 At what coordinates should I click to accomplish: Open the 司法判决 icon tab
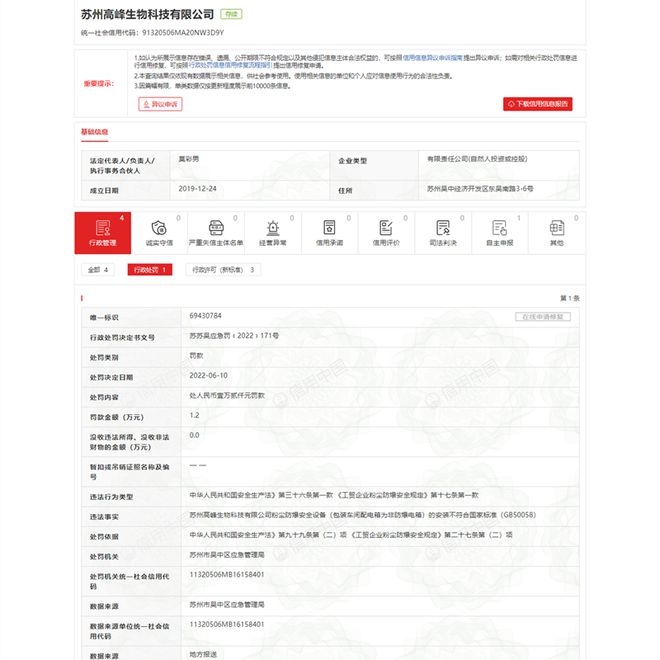[x=443, y=233]
